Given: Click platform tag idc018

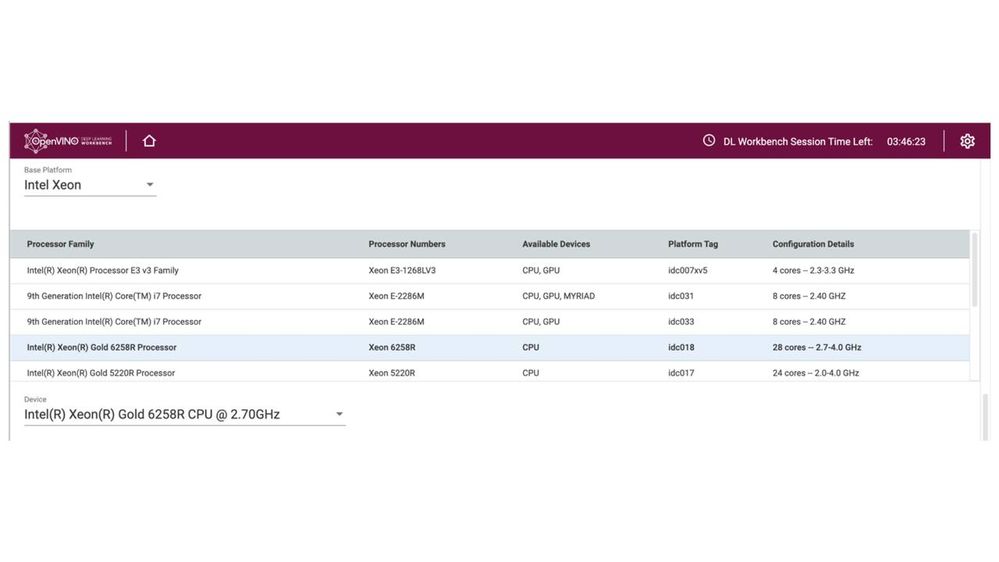Looking at the screenshot, I should click(x=681, y=347).
